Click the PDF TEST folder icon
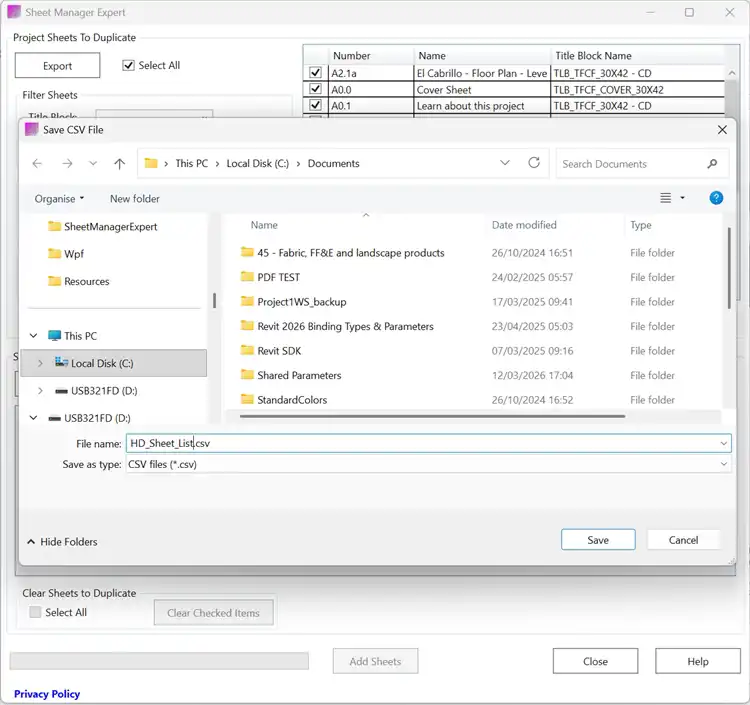The height and width of the screenshot is (705, 750). point(248,277)
